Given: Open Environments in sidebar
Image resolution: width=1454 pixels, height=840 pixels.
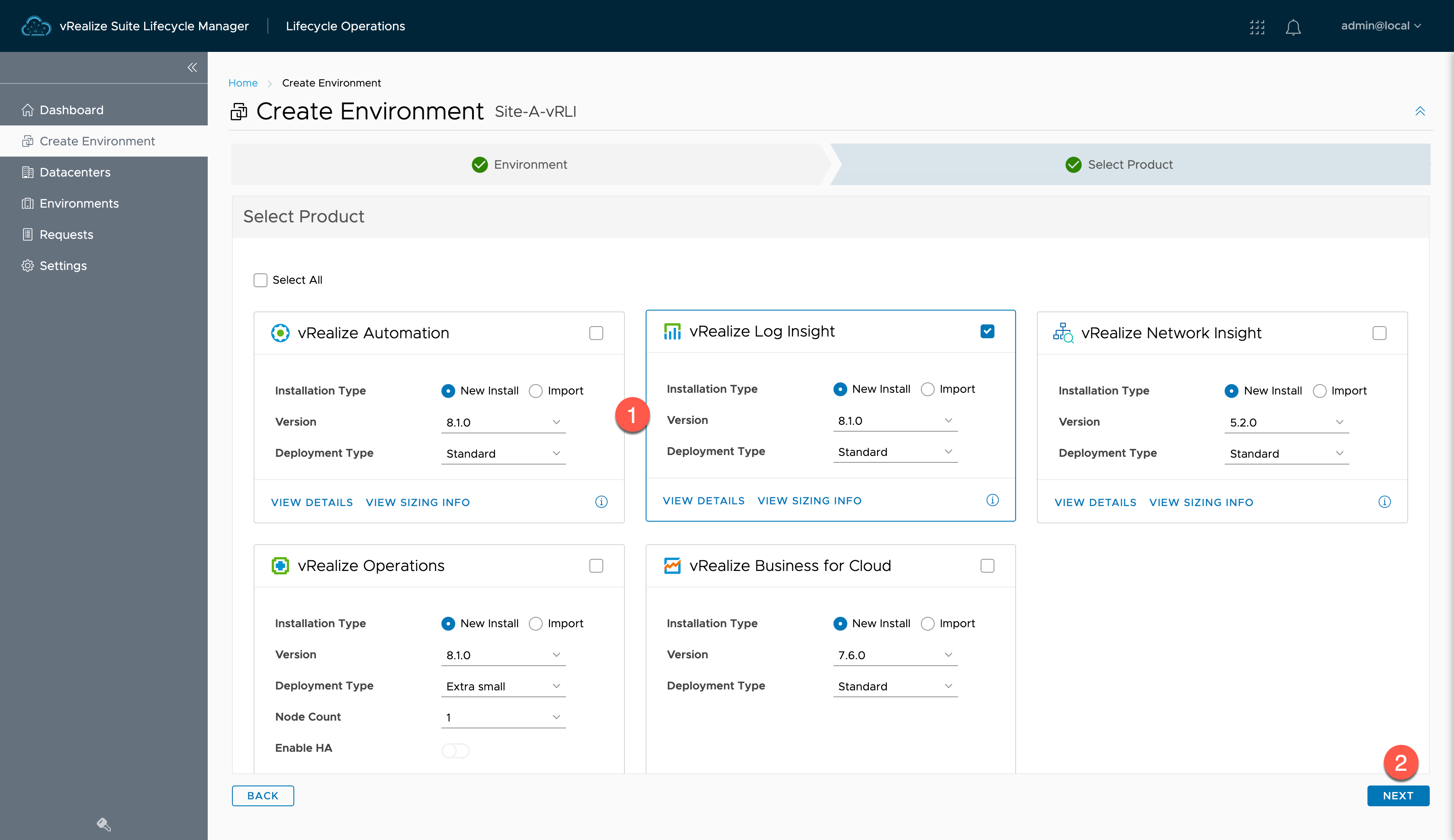Looking at the screenshot, I should click(104, 203).
